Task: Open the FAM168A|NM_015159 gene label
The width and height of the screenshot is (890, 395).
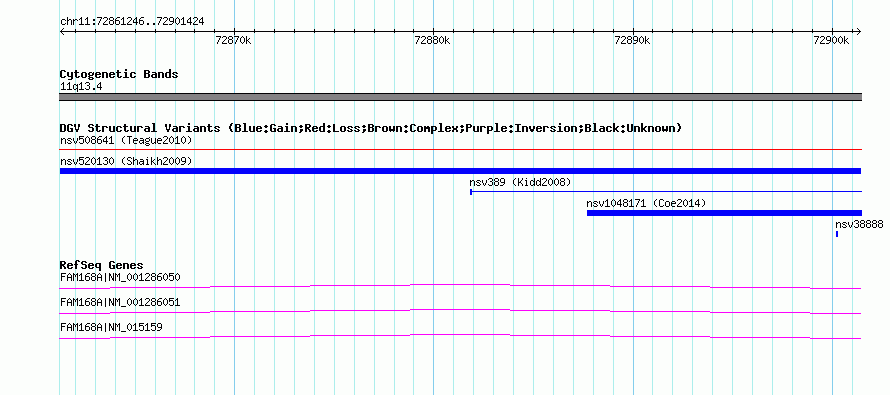Action: (x=112, y=327)
